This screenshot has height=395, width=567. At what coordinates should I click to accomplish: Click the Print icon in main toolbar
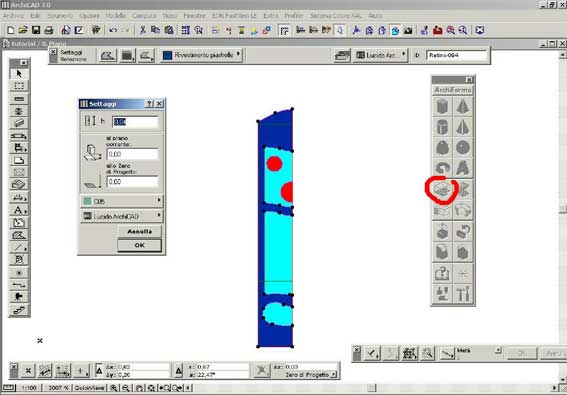pos(49,30)
